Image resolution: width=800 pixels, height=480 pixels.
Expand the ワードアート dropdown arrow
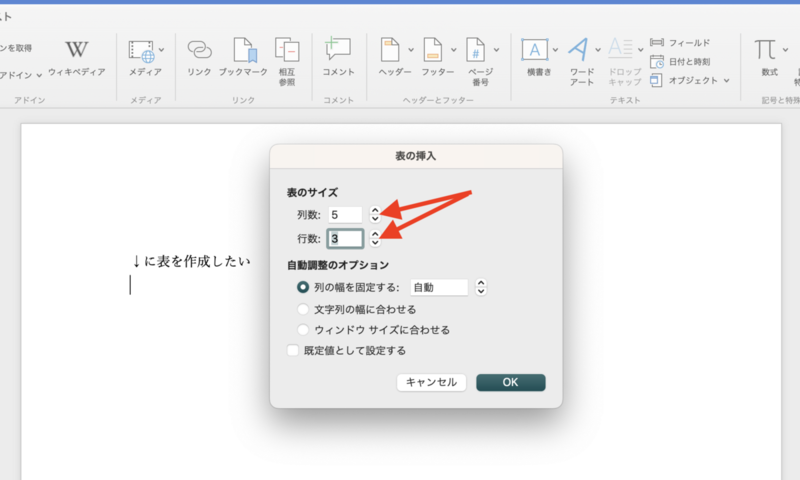(x=597, y=50)
